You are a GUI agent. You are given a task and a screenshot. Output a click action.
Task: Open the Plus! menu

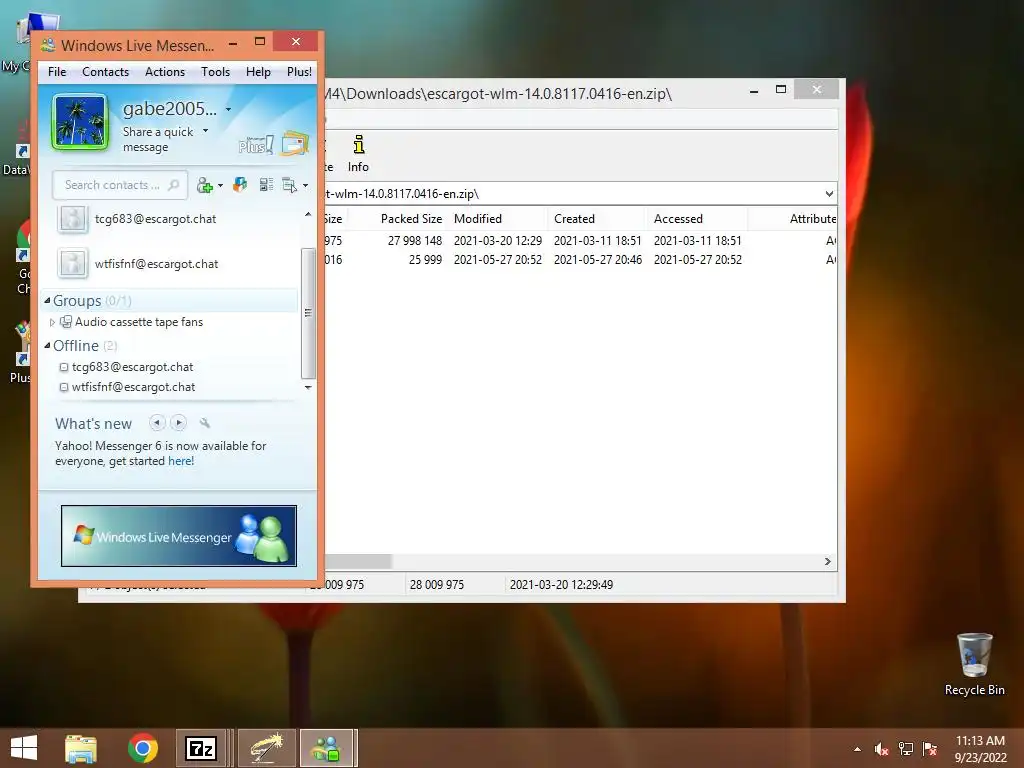[299, 72]
